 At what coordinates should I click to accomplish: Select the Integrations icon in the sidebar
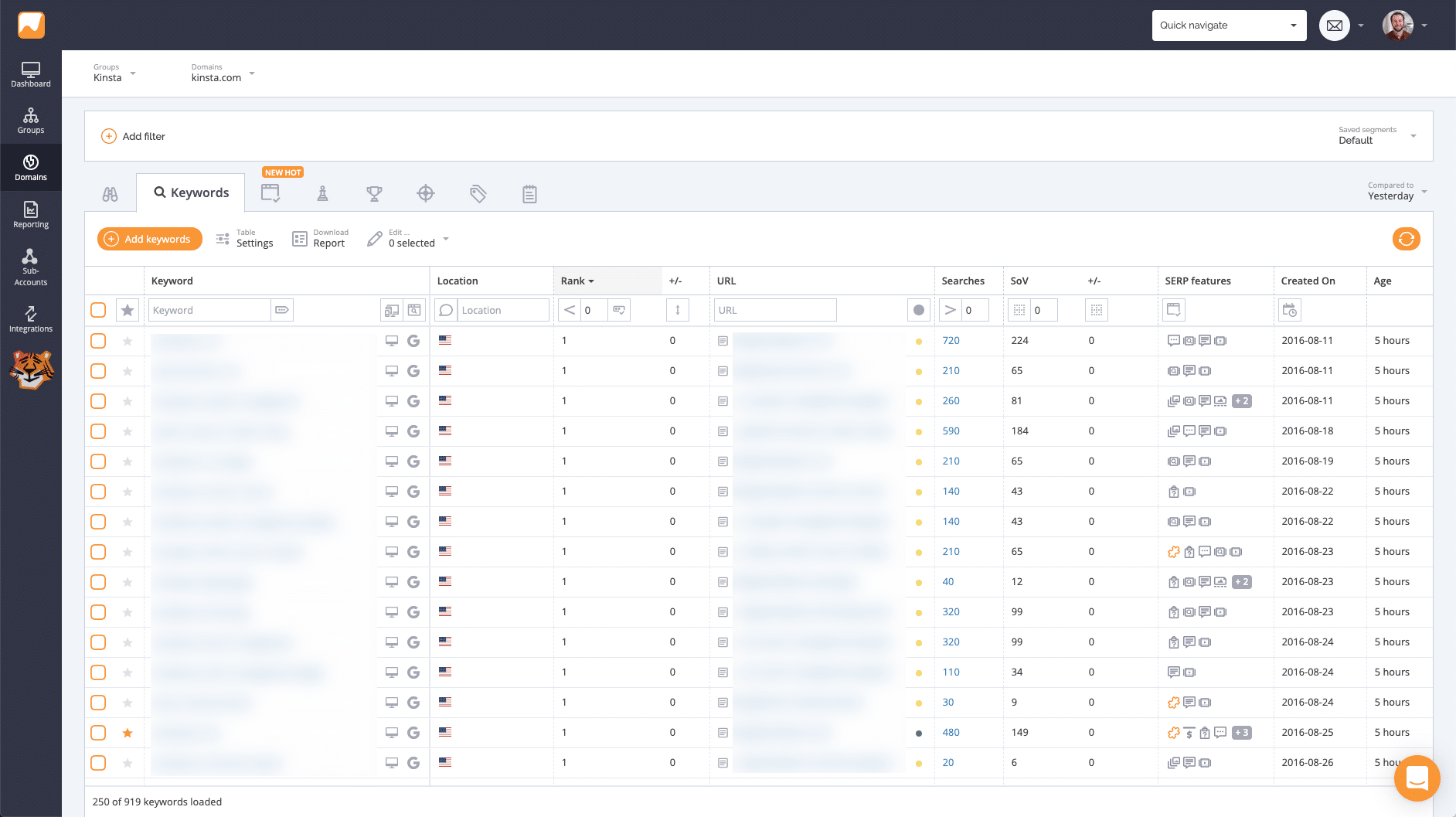[x=31, y=318]
